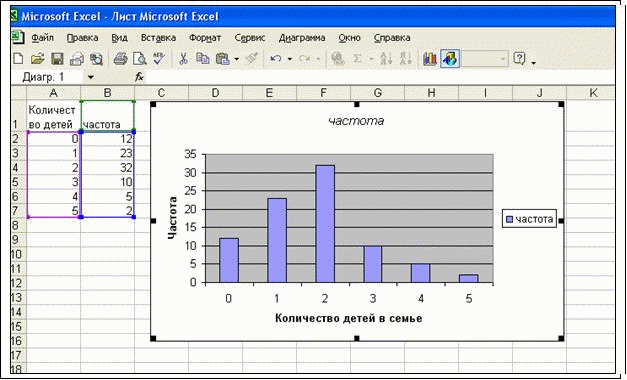Open the Chart Wizard icon

(430, 59)
